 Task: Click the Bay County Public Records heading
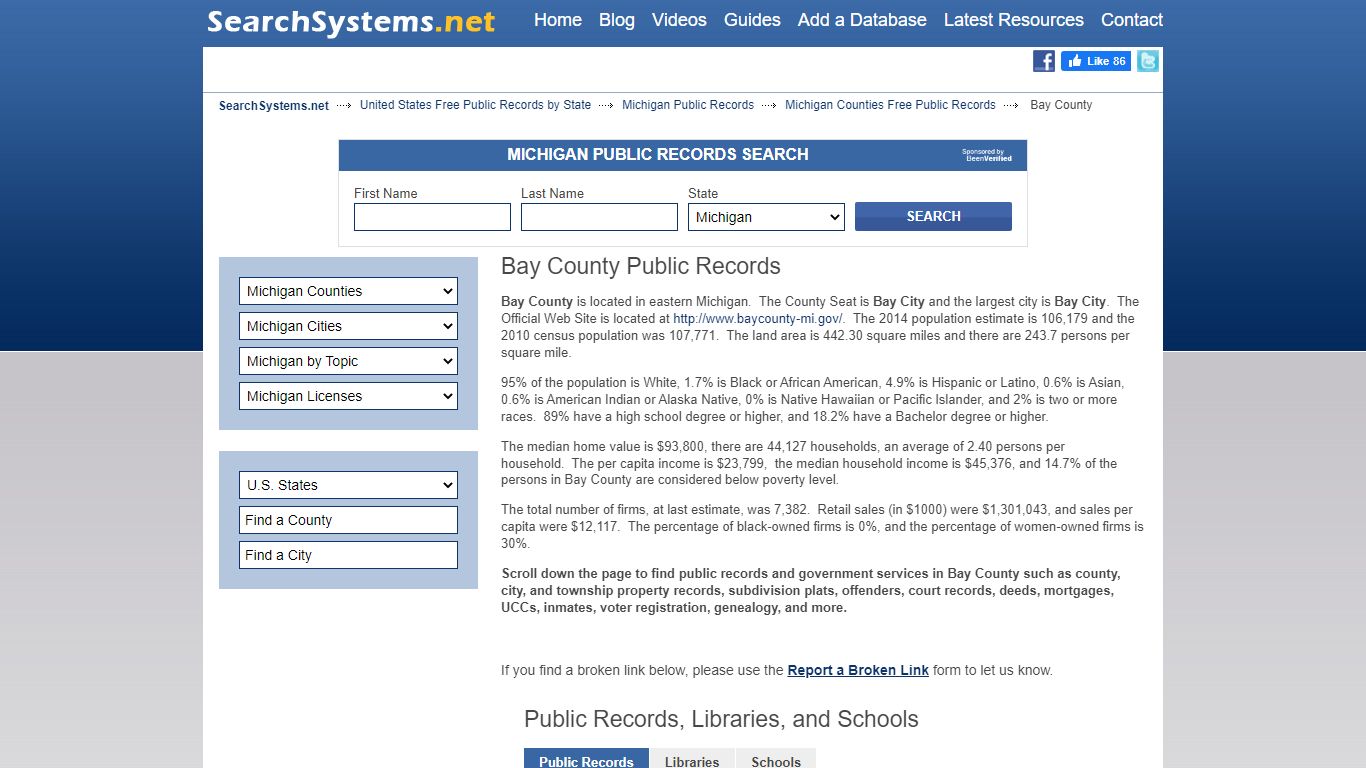pos(641,266)
